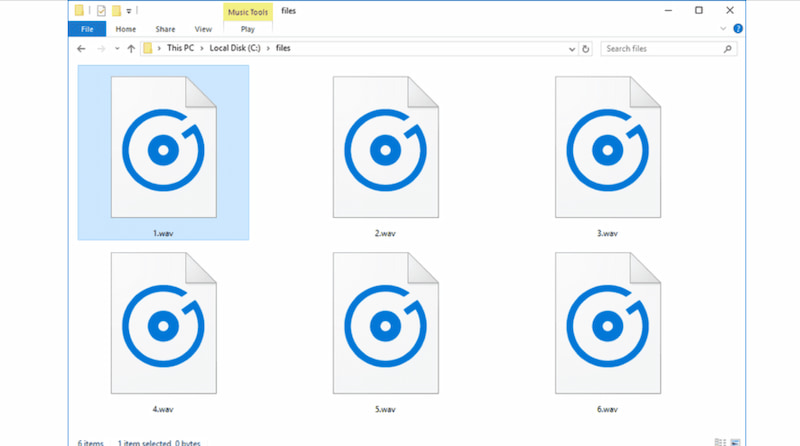Click the 6.wav file icon
The image size is (800, 446).
tap(608, 323)
